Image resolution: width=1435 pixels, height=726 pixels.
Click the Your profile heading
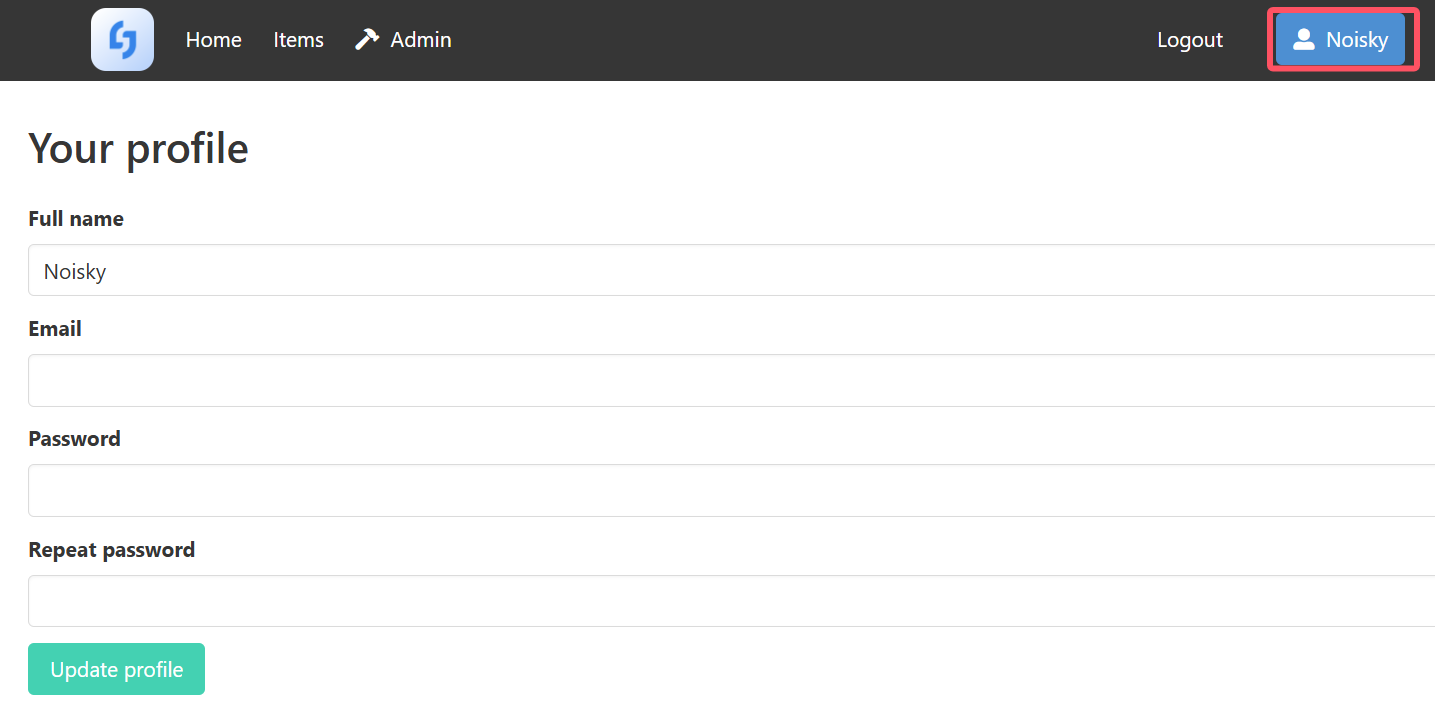point(138,149)
